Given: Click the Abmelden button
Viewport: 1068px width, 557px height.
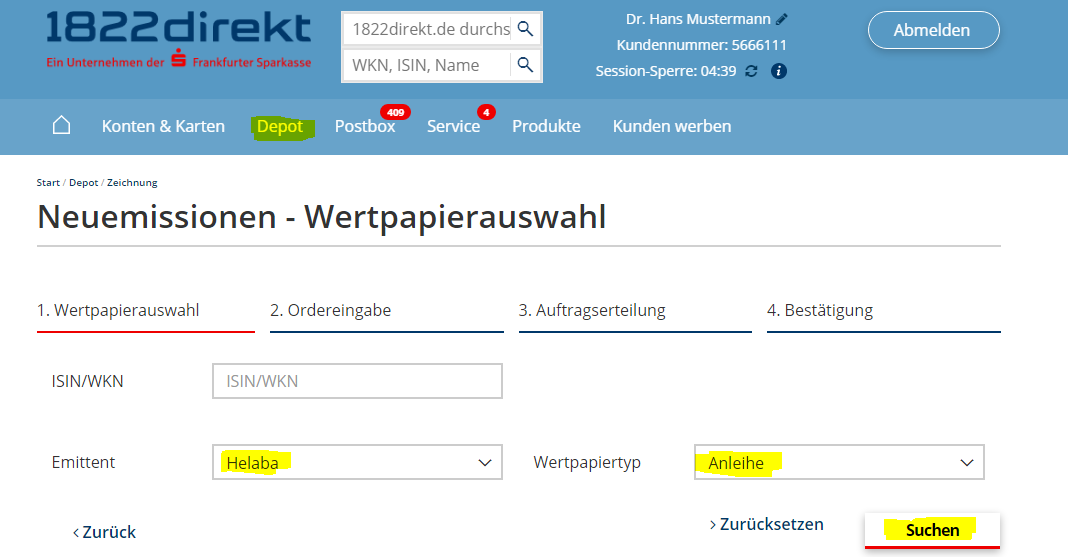Looking at the screenshot, I should click(932, 30).
